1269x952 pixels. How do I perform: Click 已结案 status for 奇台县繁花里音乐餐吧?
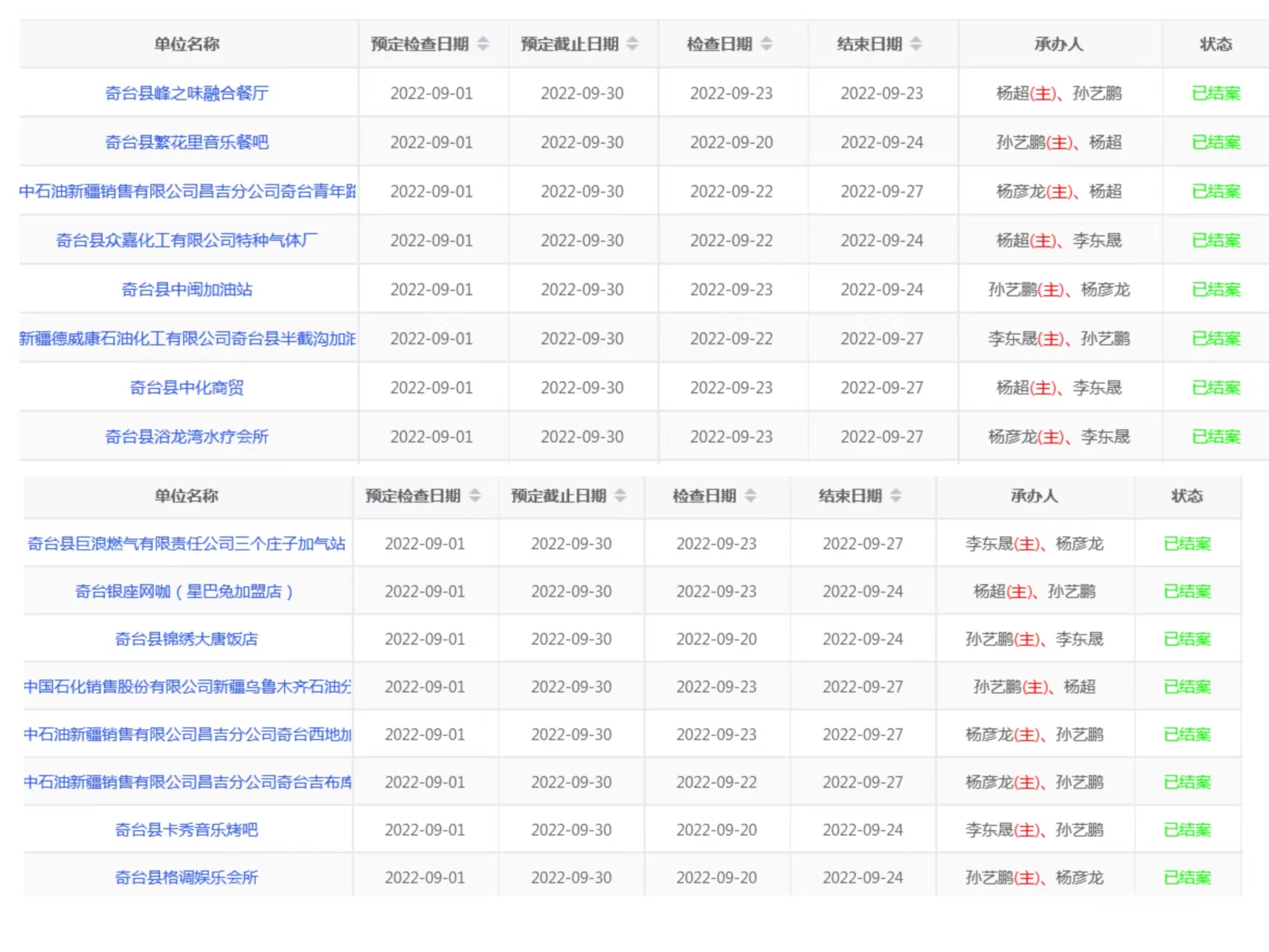(x=1216, y=142)
